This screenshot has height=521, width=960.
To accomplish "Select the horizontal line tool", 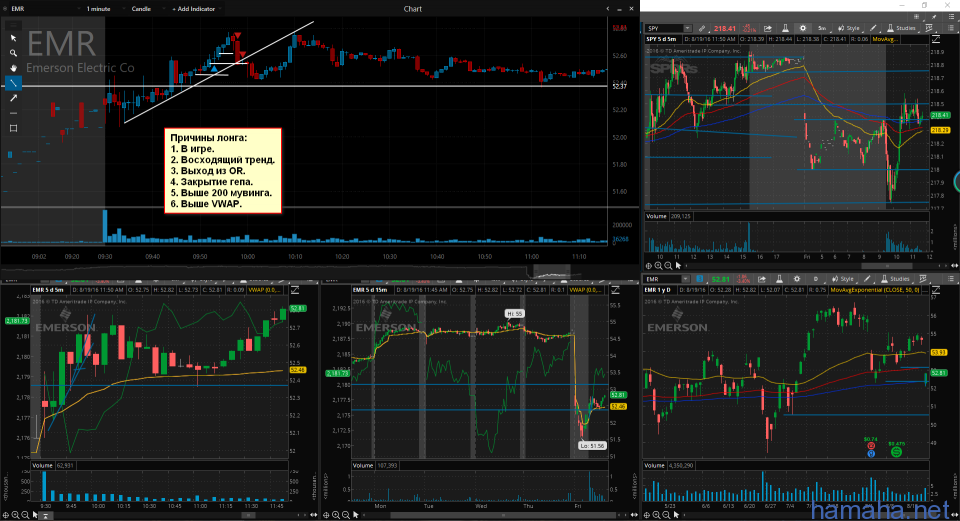I will (13, 113).
